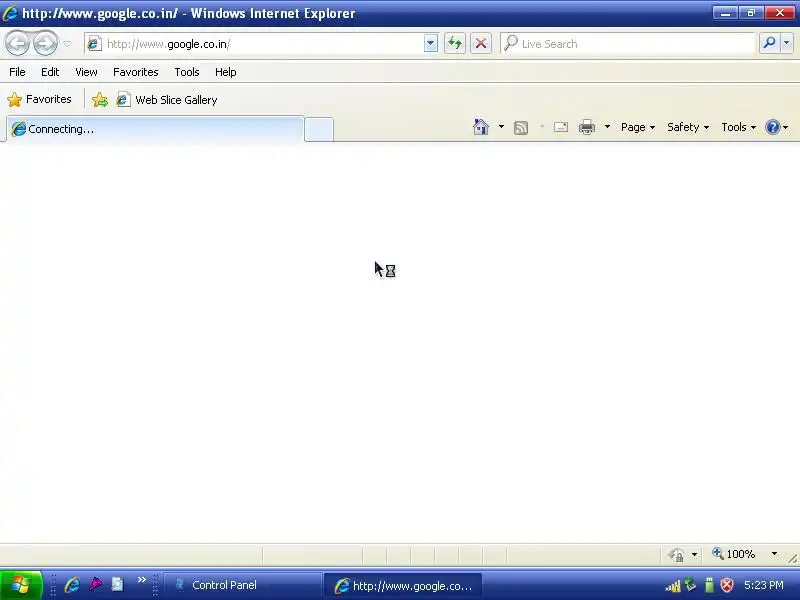The image size is (800, 600).
Task: Switch to Control Panel taskbar button
Action: click(243, 585)
